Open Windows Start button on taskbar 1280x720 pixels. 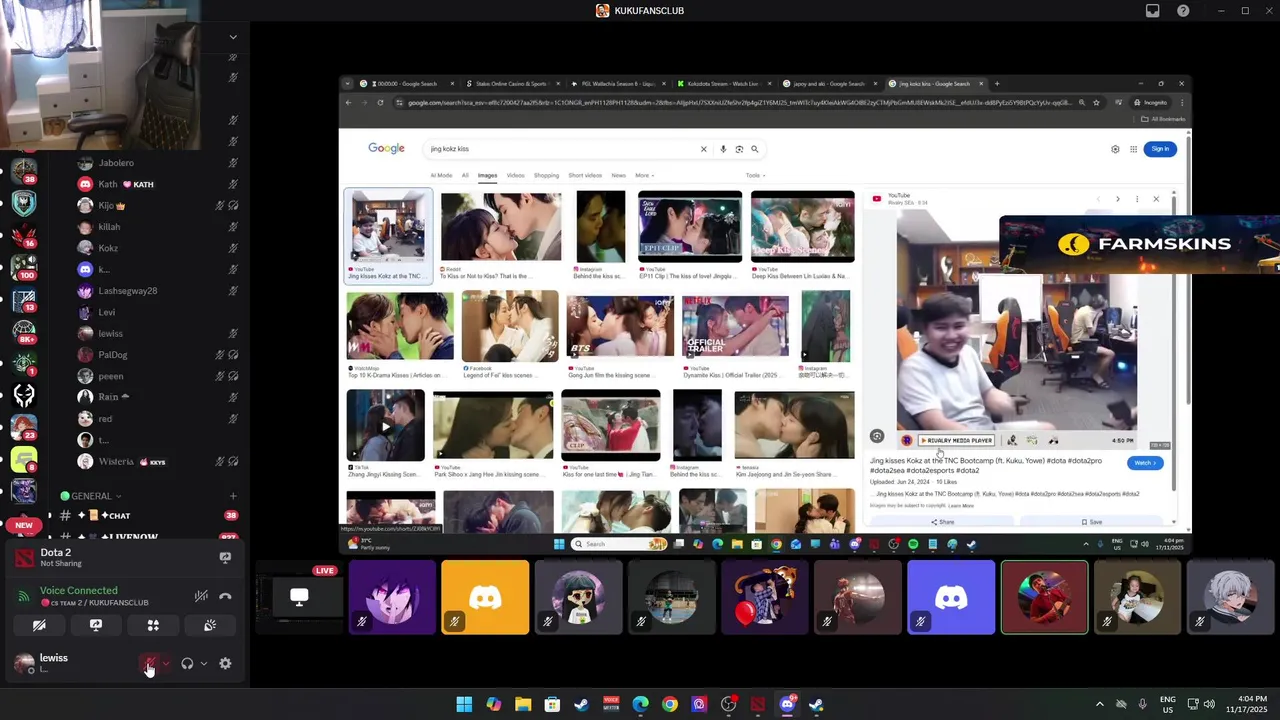click(x=464, y=704)
